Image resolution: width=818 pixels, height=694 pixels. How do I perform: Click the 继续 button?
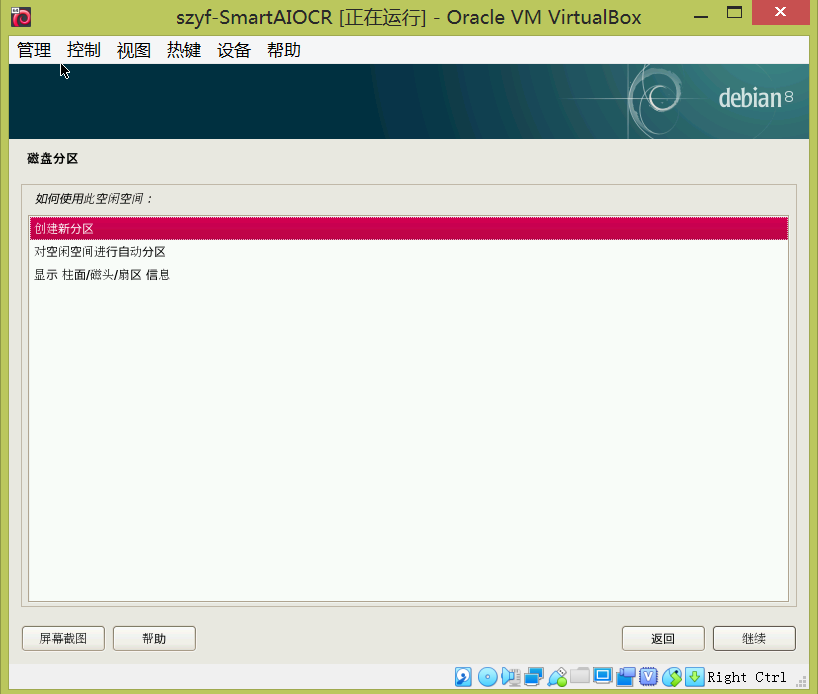tap(754, 638)
